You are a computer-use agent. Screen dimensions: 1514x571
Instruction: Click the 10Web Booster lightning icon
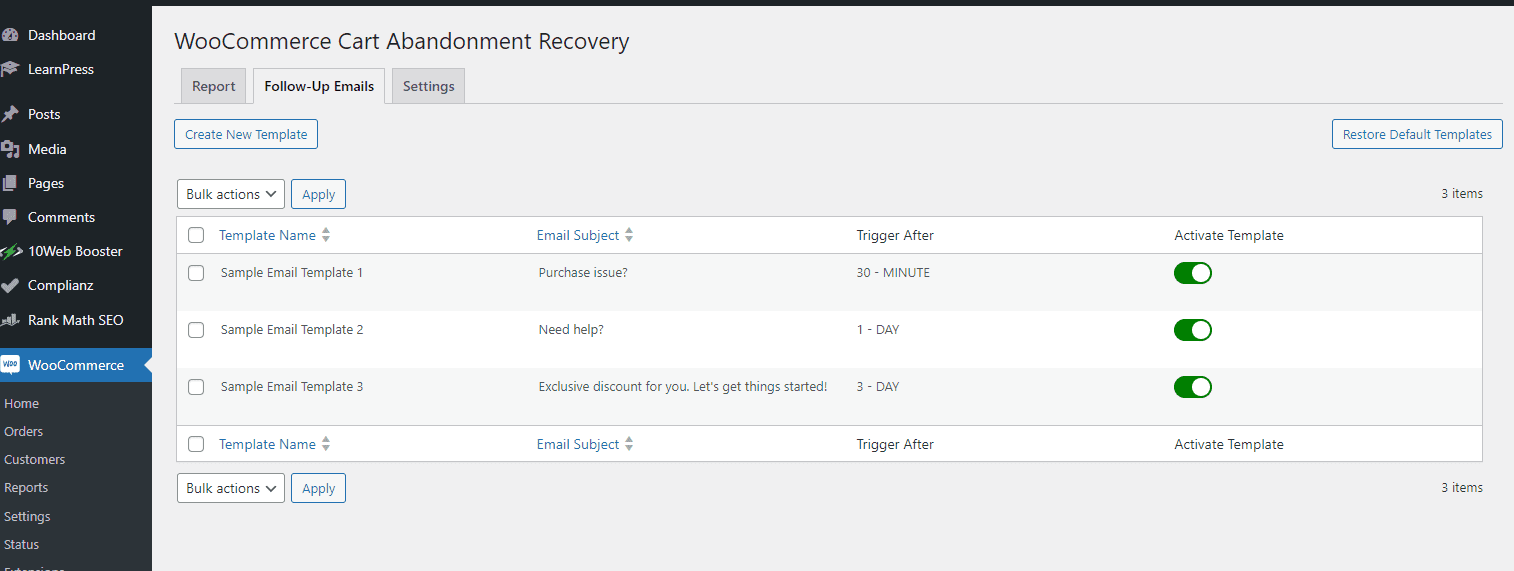10,251
